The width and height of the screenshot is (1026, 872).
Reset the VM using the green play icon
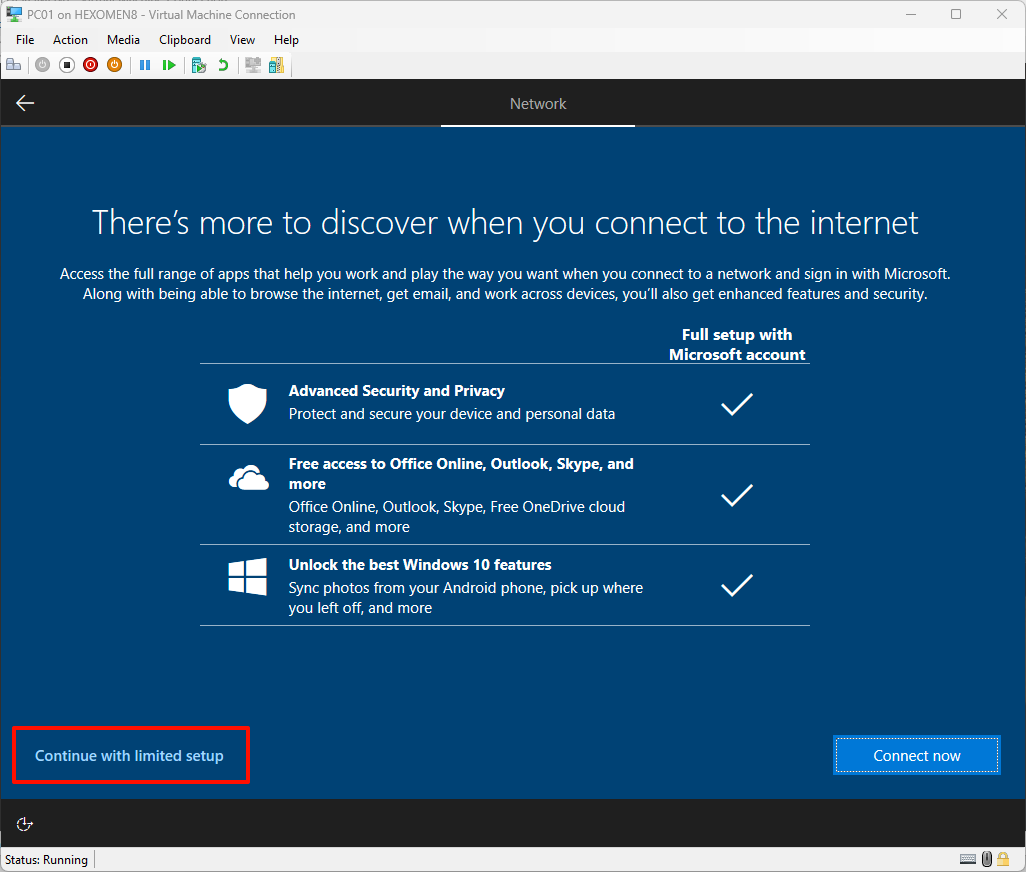[x=169, y=65]
